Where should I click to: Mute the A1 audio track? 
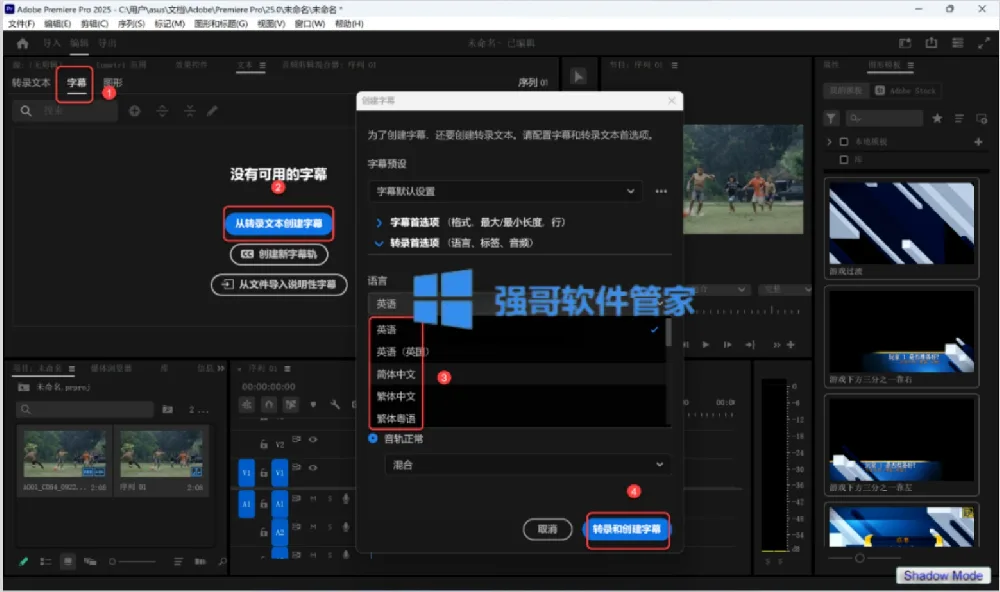[x=313, y=498]
